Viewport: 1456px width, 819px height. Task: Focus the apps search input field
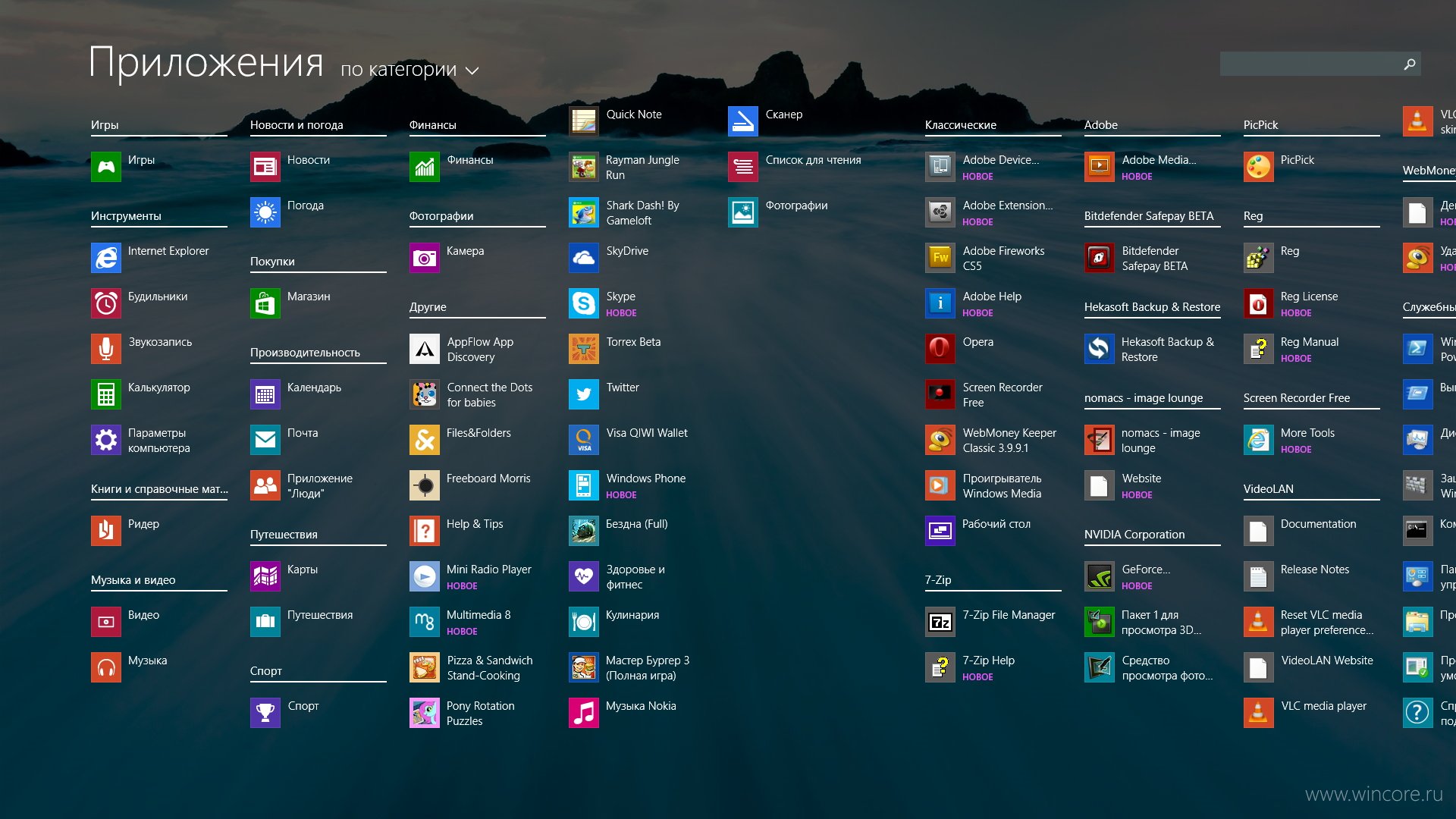(1320, 64)
